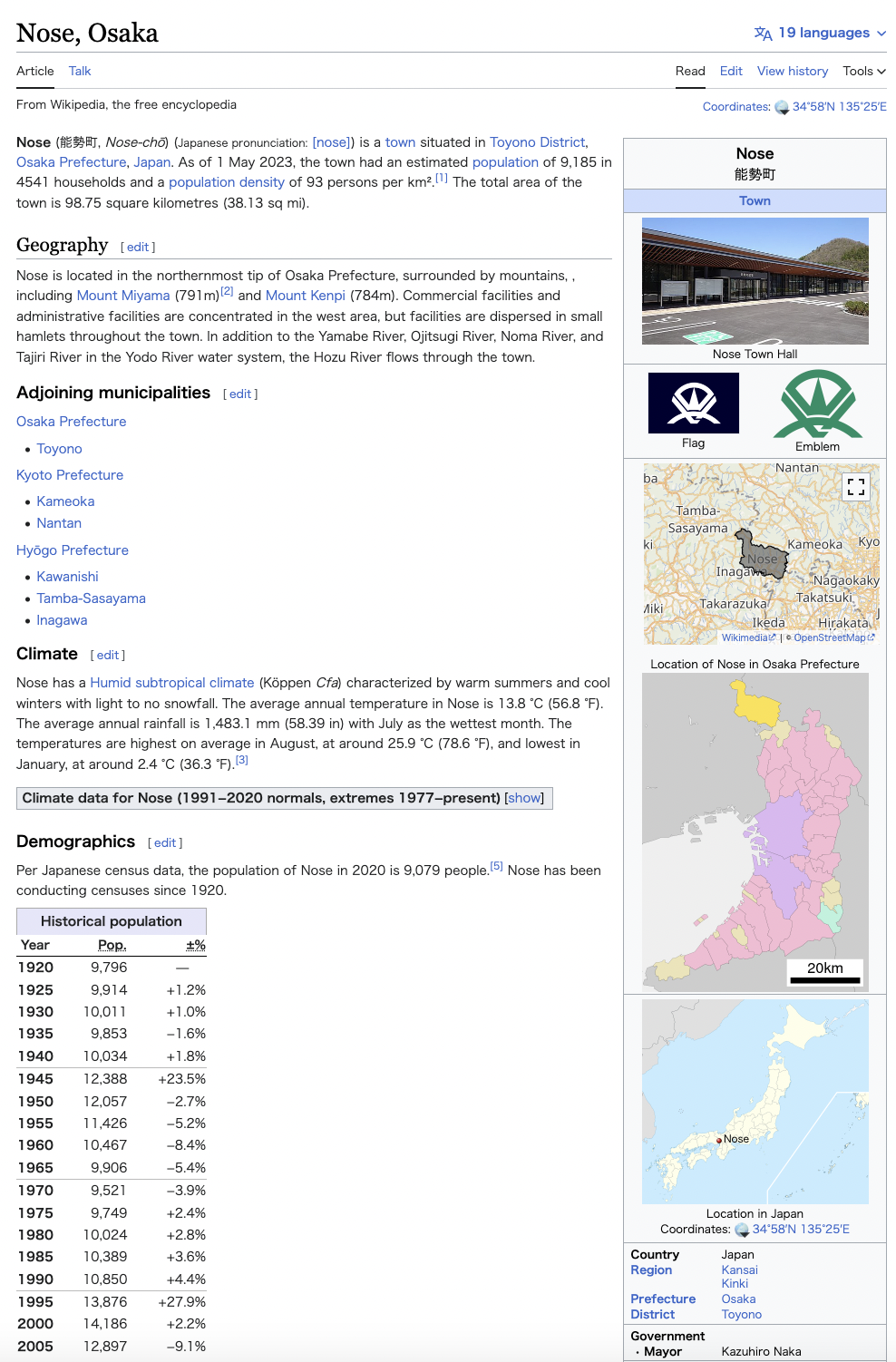The width and height of the screenshot is (896, 1362).
Task: Click the top-right coordinates 34°58′N 135°25′E
Action: pyautogui.click(x=840, y=107)
